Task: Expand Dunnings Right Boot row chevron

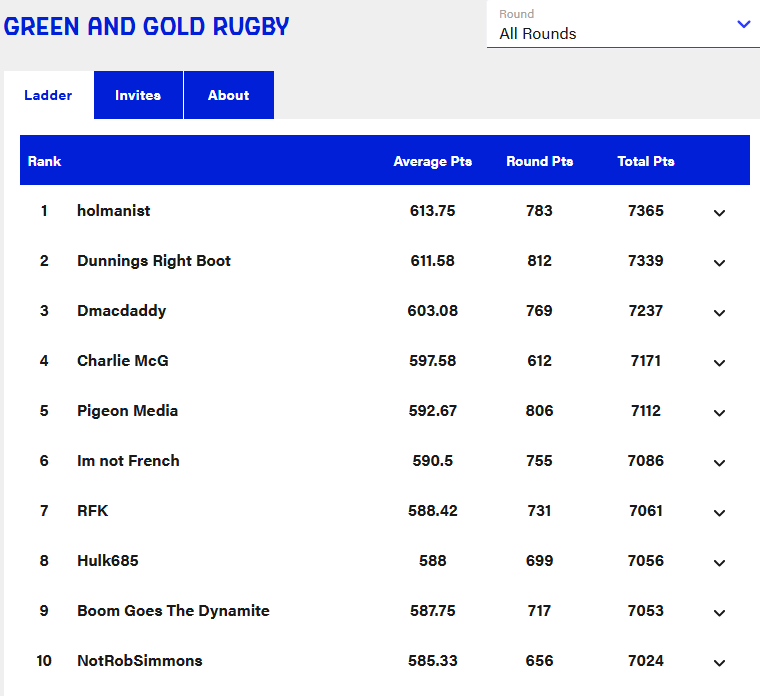Action: coord(719,263)
